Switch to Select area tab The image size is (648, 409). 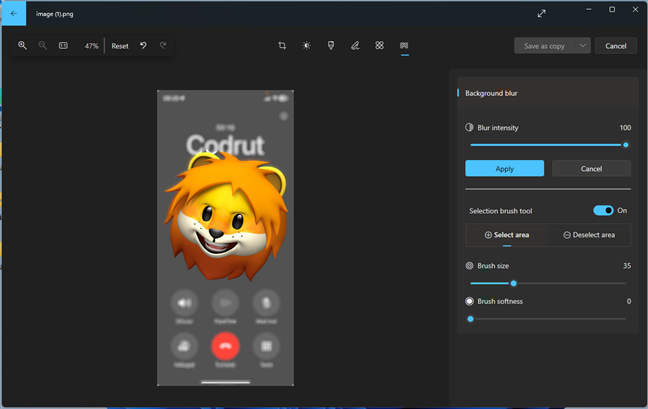(x=507, y=235)
